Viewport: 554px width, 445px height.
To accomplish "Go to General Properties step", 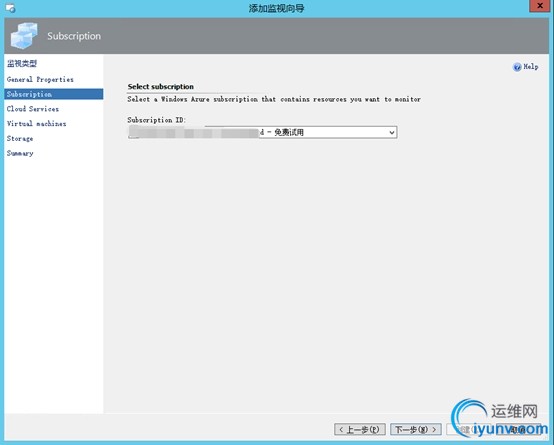I will pos(40,80).
